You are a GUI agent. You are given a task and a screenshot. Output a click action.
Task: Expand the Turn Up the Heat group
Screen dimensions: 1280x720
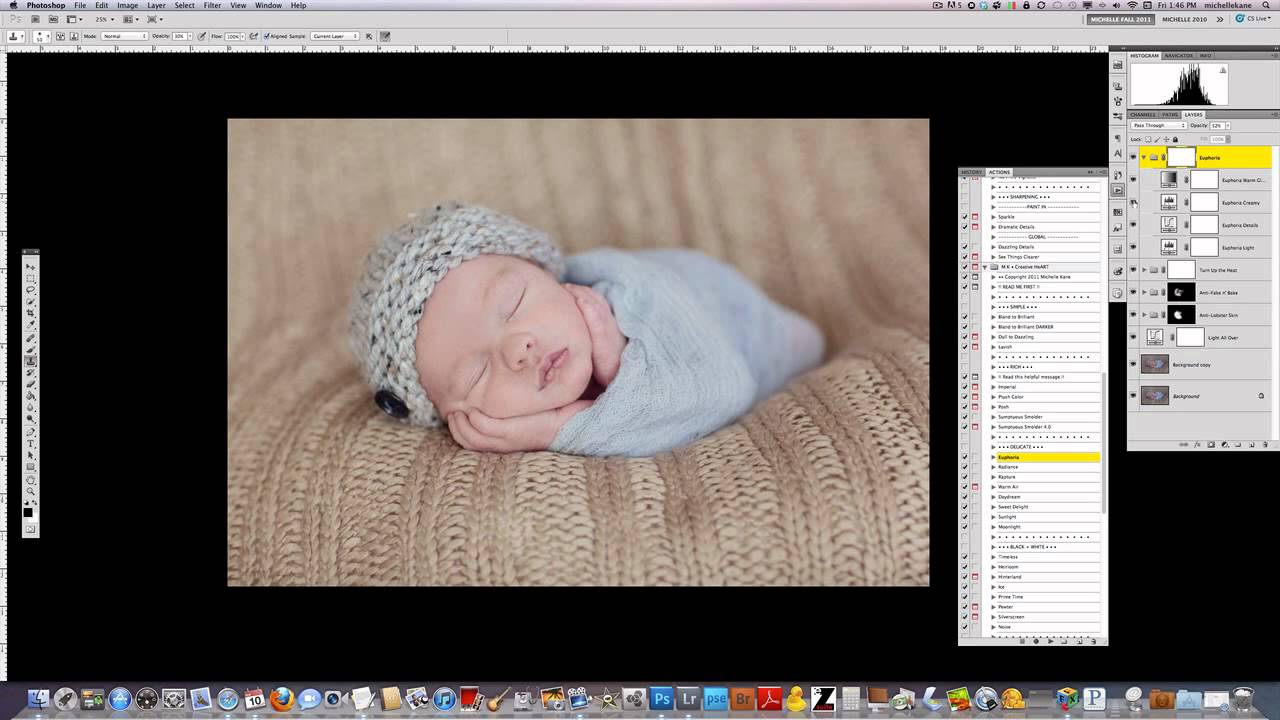coord(1144,270)
